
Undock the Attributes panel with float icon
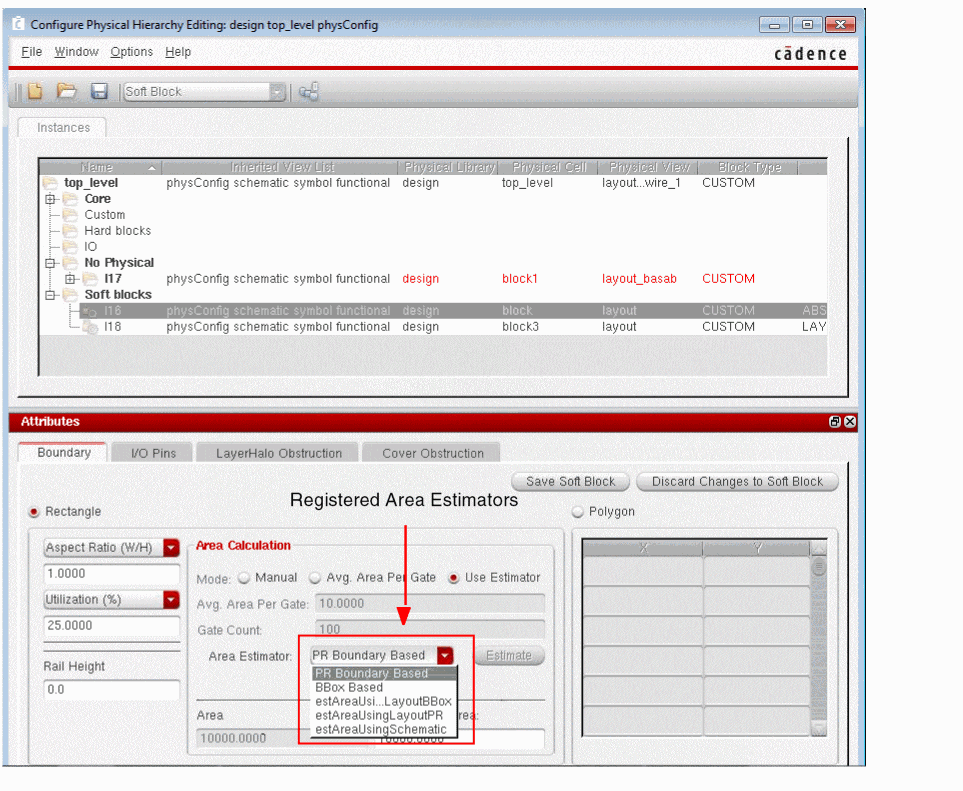pos(835,422)
